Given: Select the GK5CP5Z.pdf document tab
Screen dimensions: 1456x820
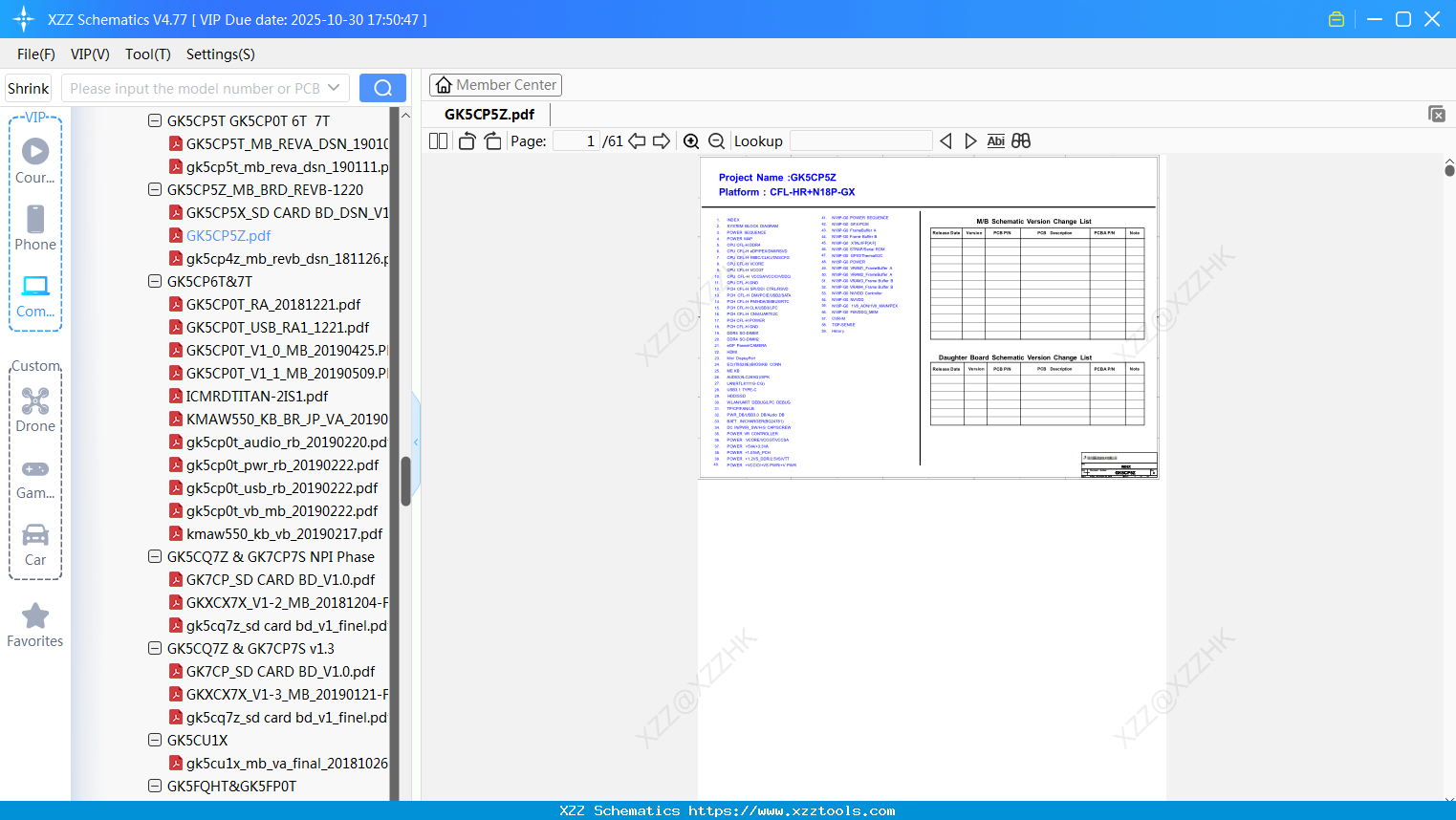Looking at the screenshot, I should 489,114.
